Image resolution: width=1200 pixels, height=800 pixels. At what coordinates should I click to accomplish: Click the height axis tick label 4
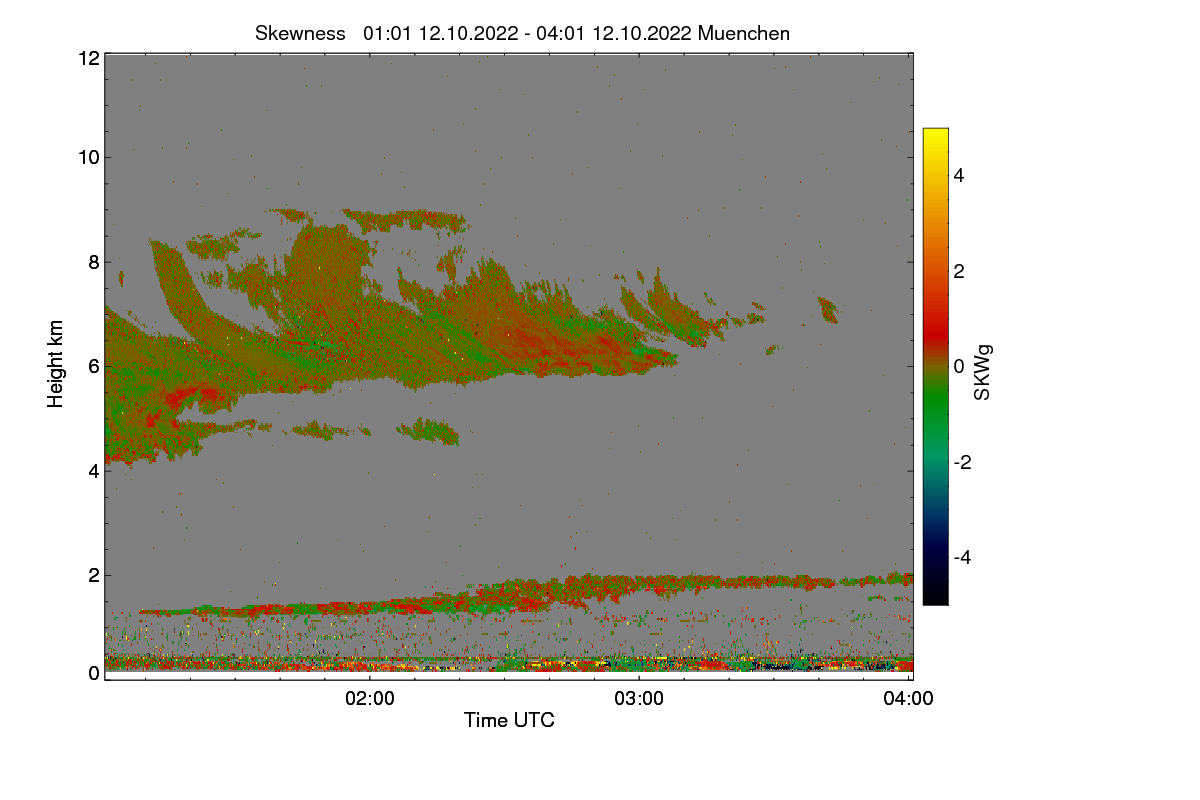92,470
